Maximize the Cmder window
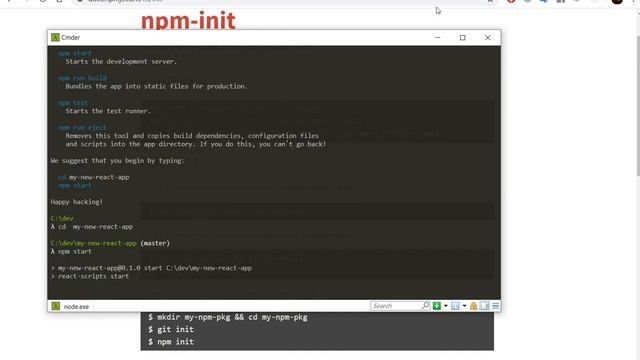 click(x=462, y=38)
